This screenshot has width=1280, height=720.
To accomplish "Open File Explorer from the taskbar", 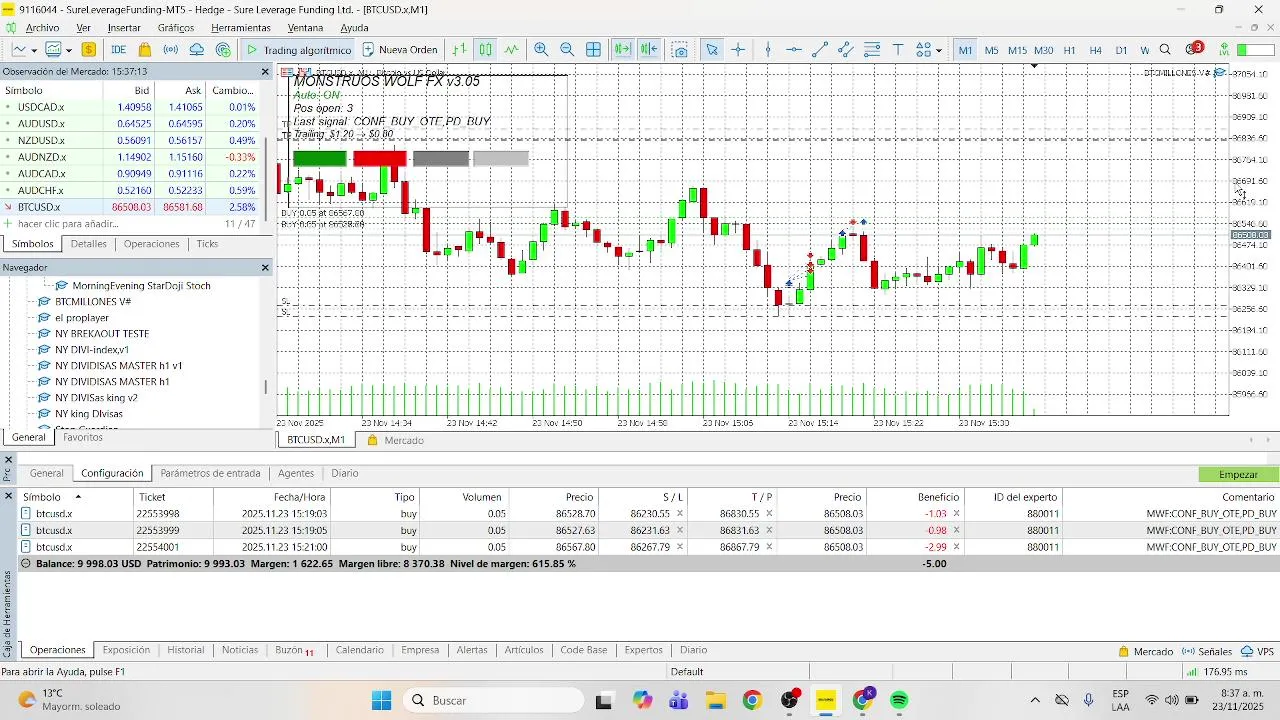I will [x=715, y=700].
